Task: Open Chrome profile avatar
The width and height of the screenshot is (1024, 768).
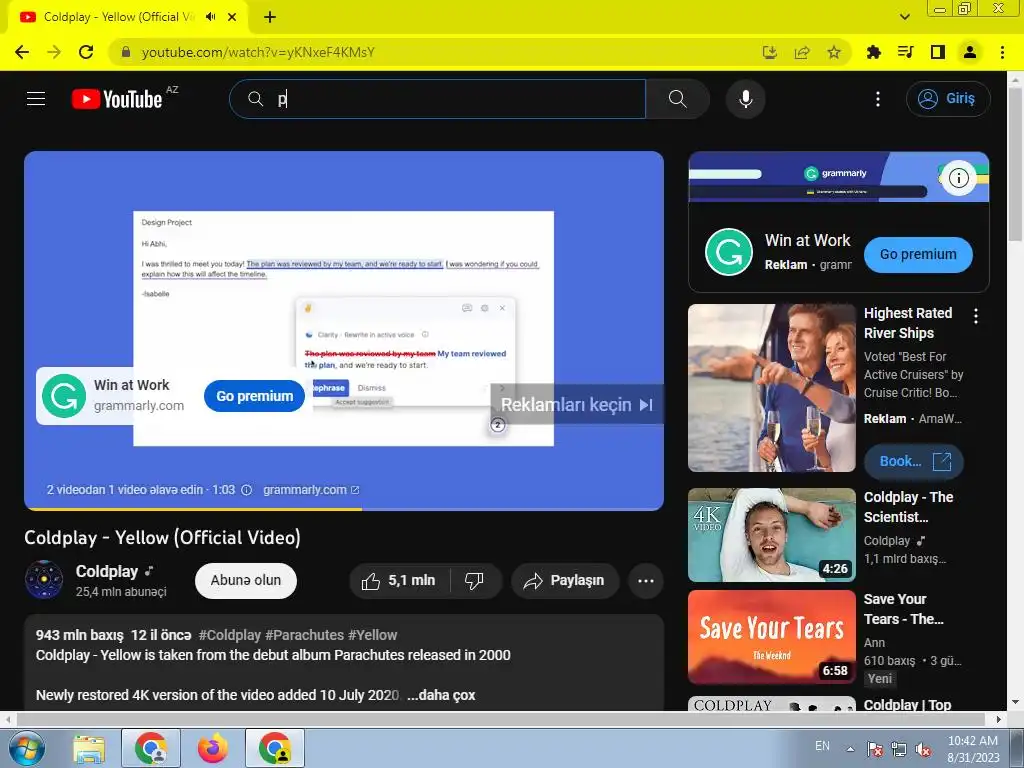Action: [970, 52]
